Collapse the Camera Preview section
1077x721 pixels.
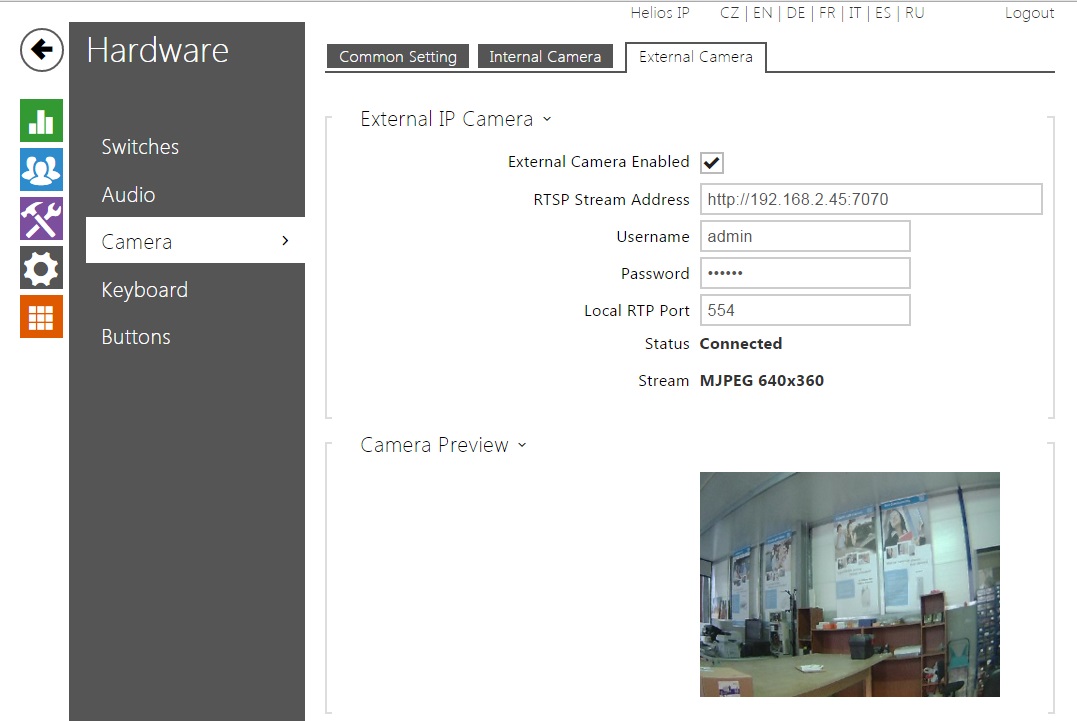click(522, 445)
